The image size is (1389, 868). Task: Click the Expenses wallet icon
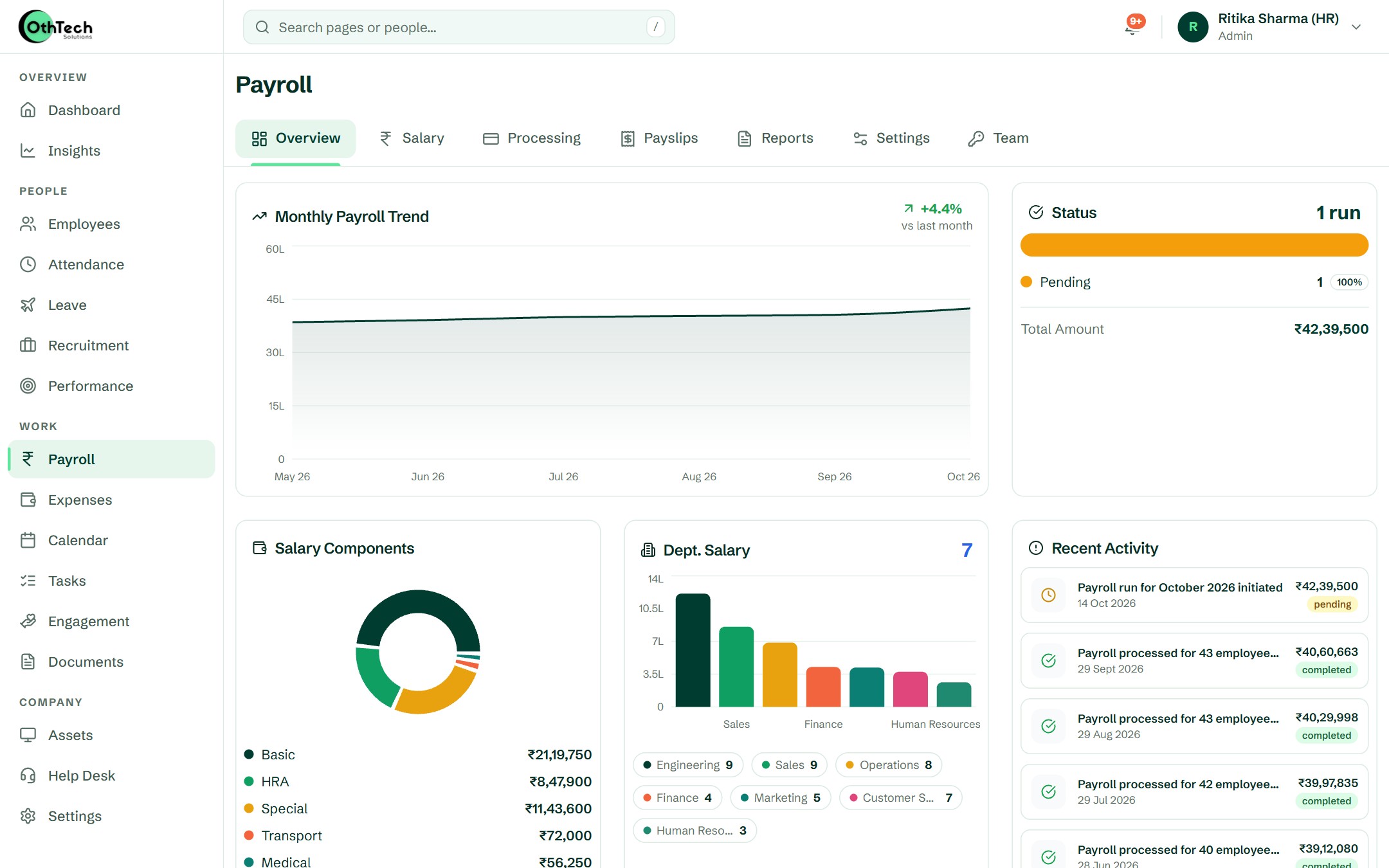(28, 500)
